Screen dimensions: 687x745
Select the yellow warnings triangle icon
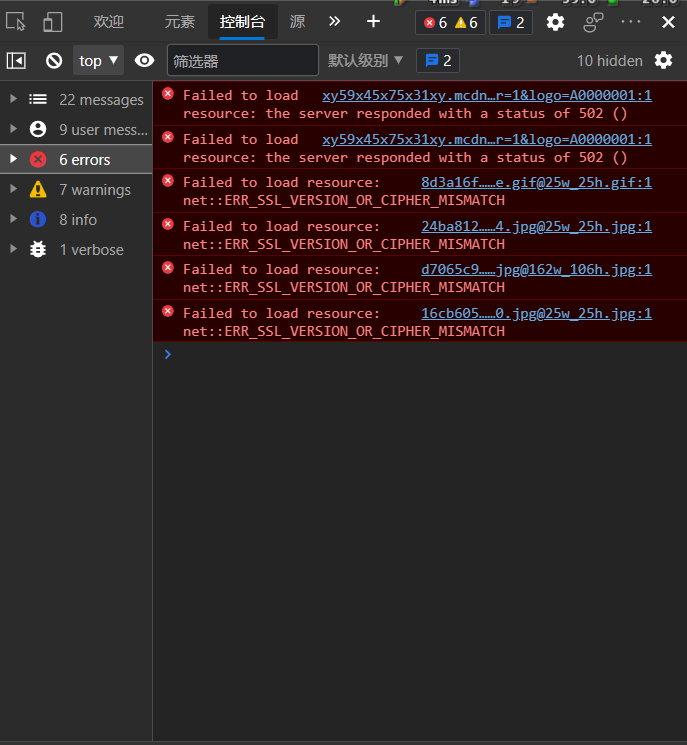tap(38, 189)
